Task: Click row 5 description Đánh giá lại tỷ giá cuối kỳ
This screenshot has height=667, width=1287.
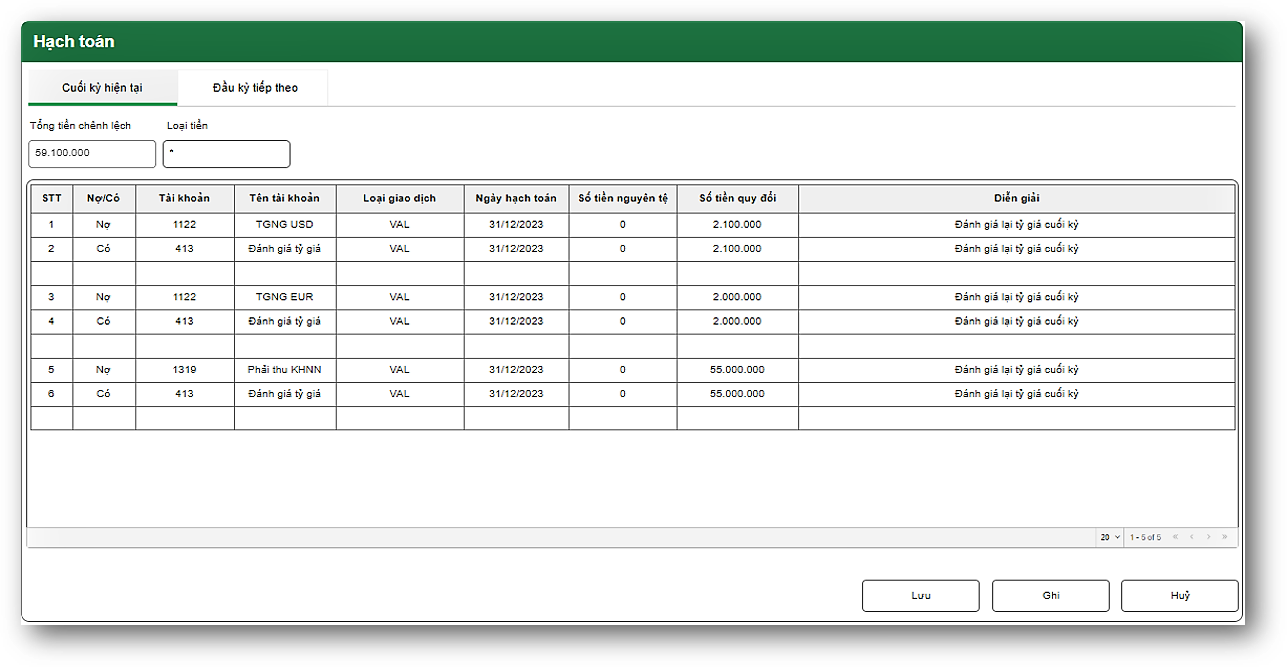Action: click(x=1016, y=370)
